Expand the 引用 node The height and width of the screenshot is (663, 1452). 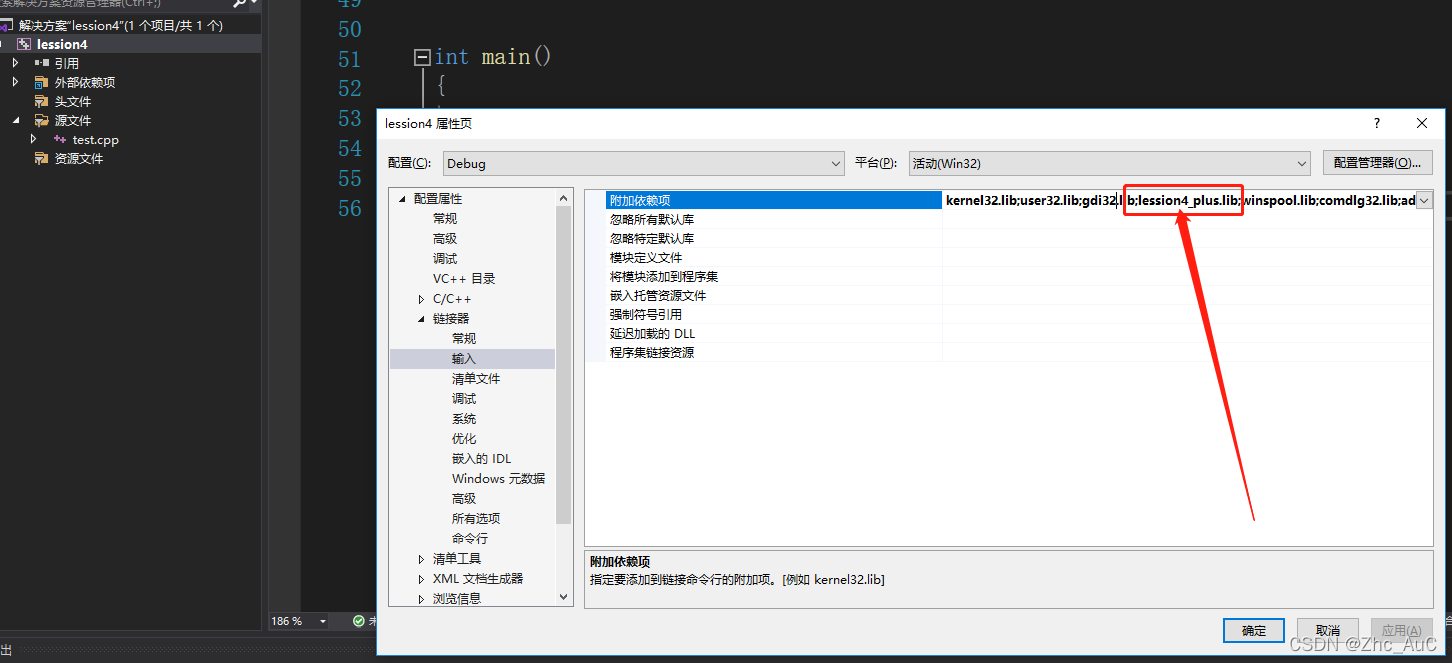(15, 63)
